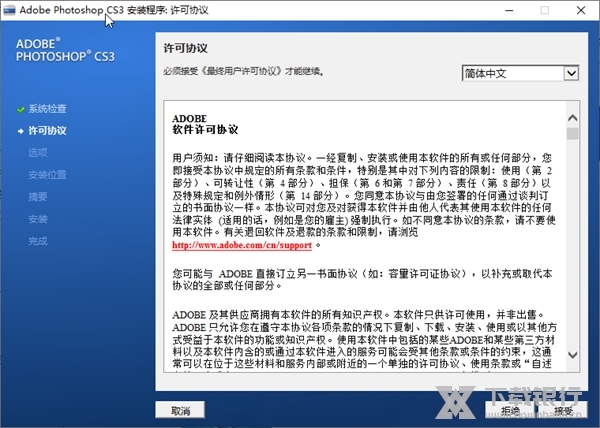Screen dimensions: 600x428
Task: Open the adobe.com/cn/support link
Action: pos(242,245)
